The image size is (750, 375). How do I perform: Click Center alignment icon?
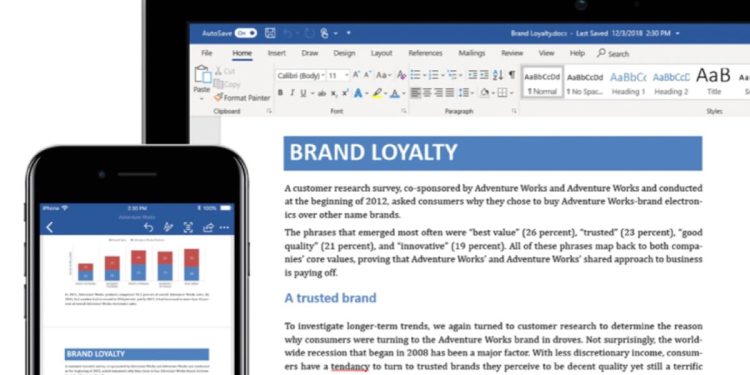coord(427,93)
